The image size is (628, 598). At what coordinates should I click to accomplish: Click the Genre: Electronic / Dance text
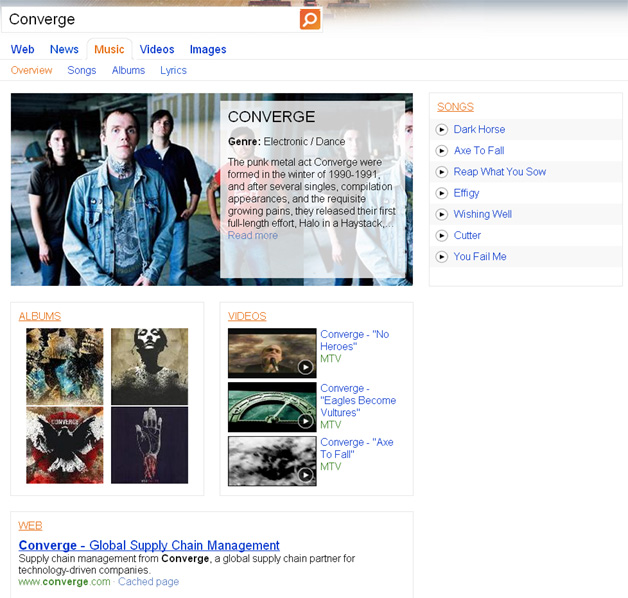point(286,141)
